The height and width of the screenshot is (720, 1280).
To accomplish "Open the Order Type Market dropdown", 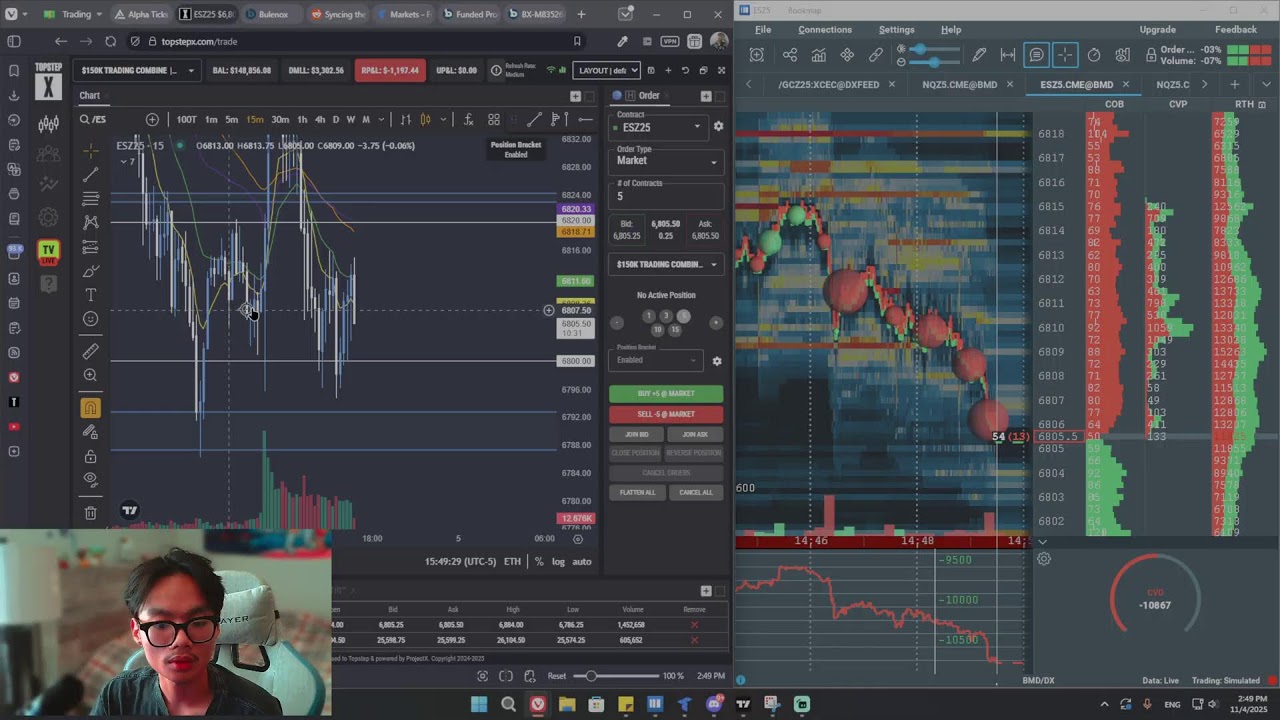I will click(666, 160).
